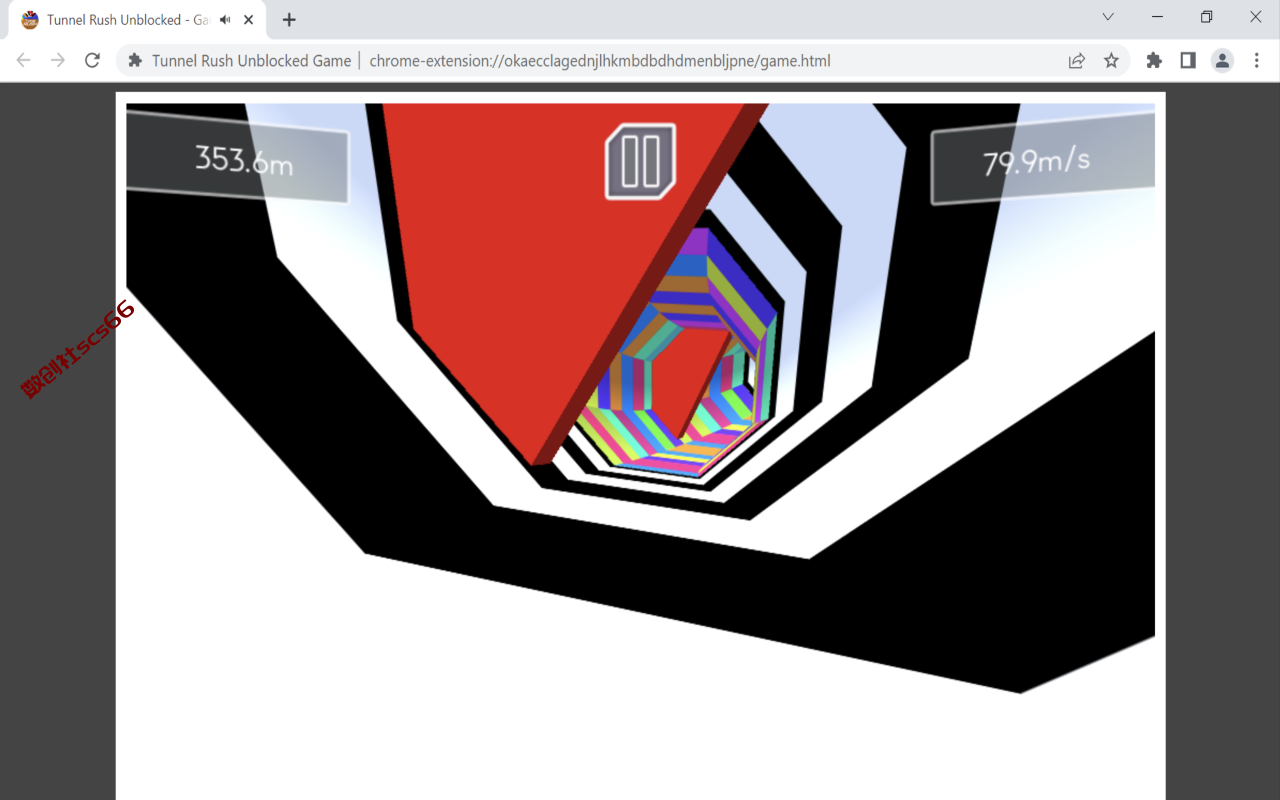Click the Tunnel Rush favicon in tab
This screenshot has width=1280, height=800.
30,19
